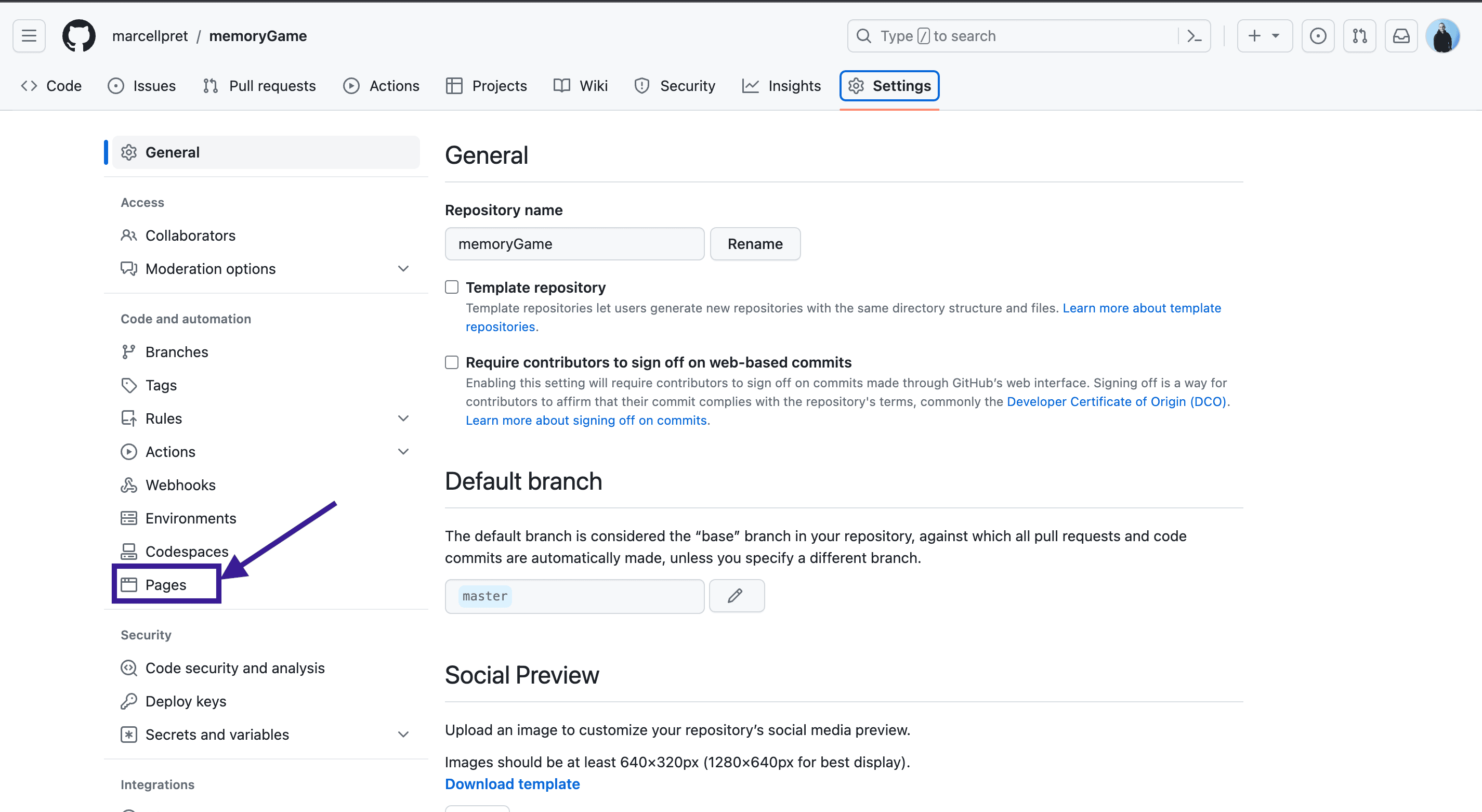Click the Rename repository button
Viewport: 1482px width, 812px height.
click(x=755, y=243)
